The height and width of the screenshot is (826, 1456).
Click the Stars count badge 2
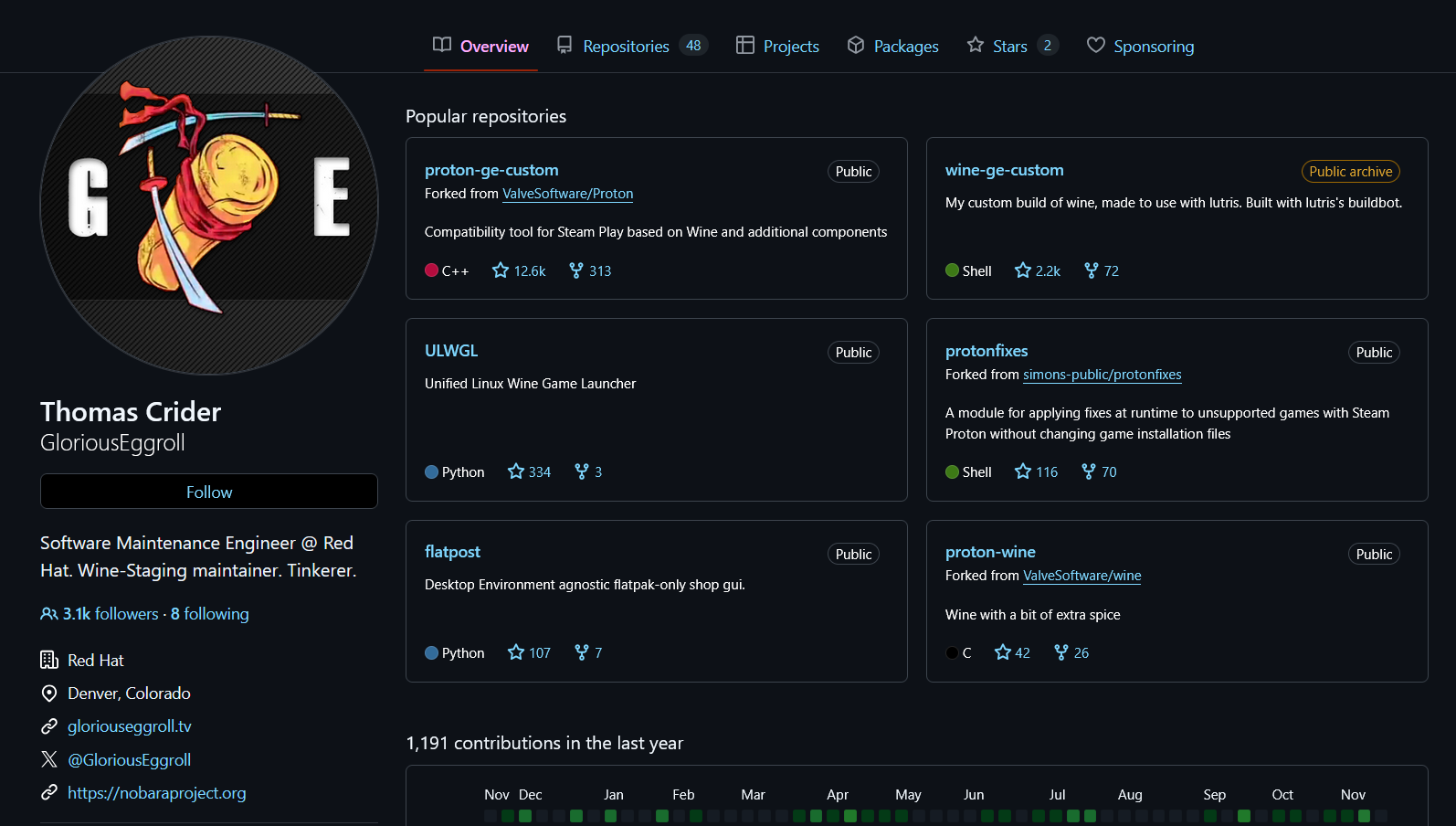click(1048, 46)
